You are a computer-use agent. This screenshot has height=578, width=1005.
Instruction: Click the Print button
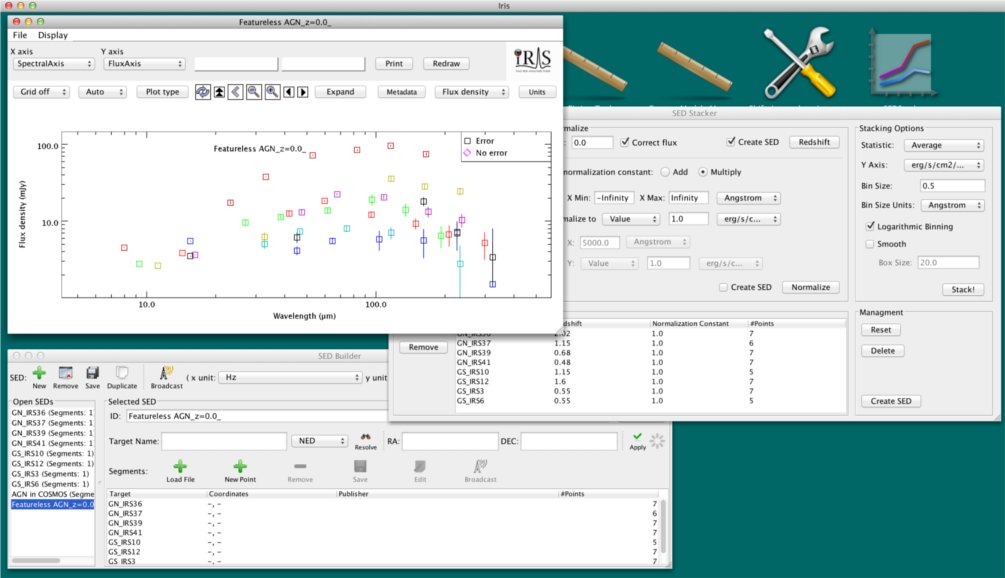click(394, 63)
